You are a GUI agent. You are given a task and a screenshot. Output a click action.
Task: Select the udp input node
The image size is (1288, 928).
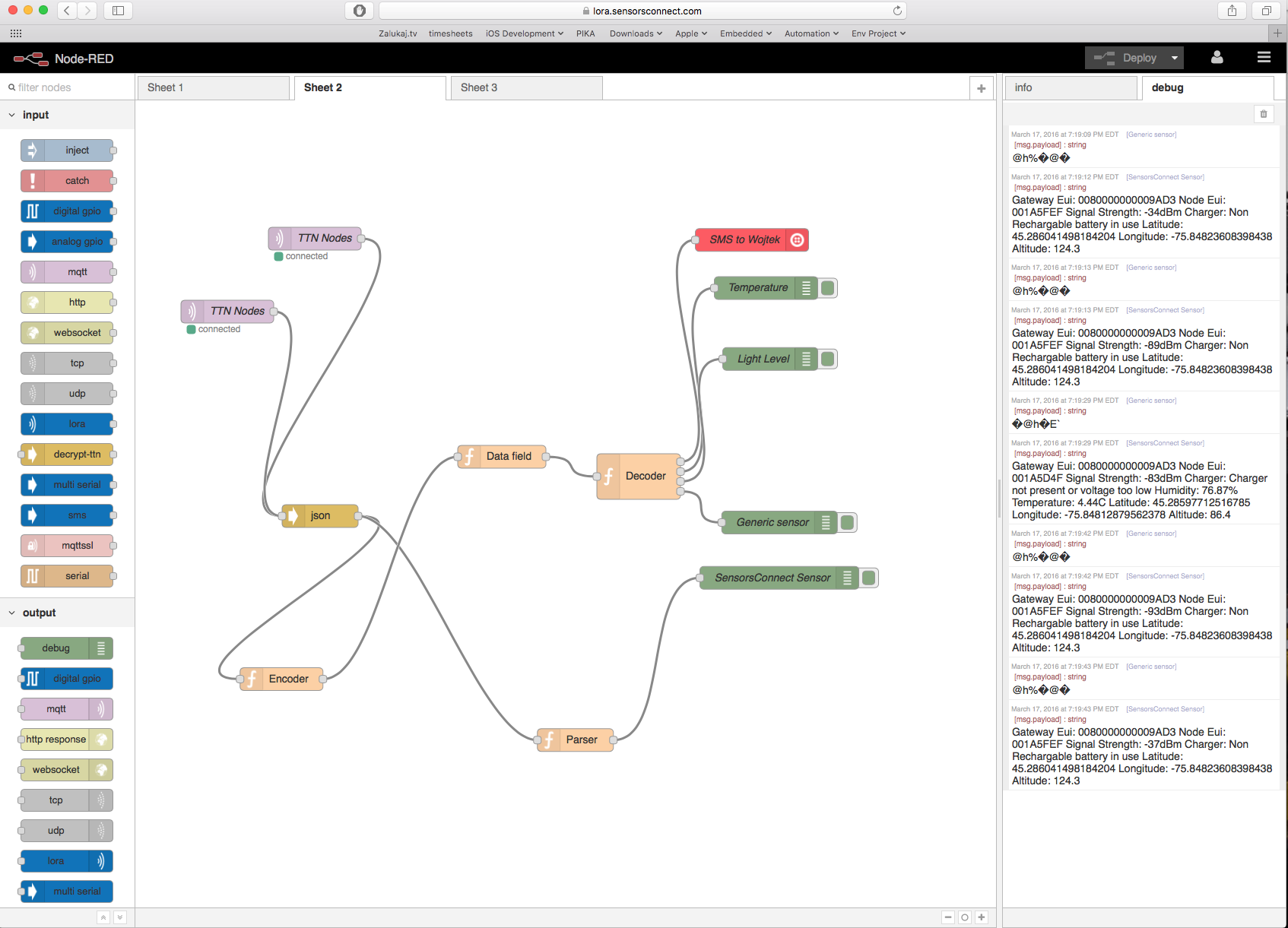point(68,394)
